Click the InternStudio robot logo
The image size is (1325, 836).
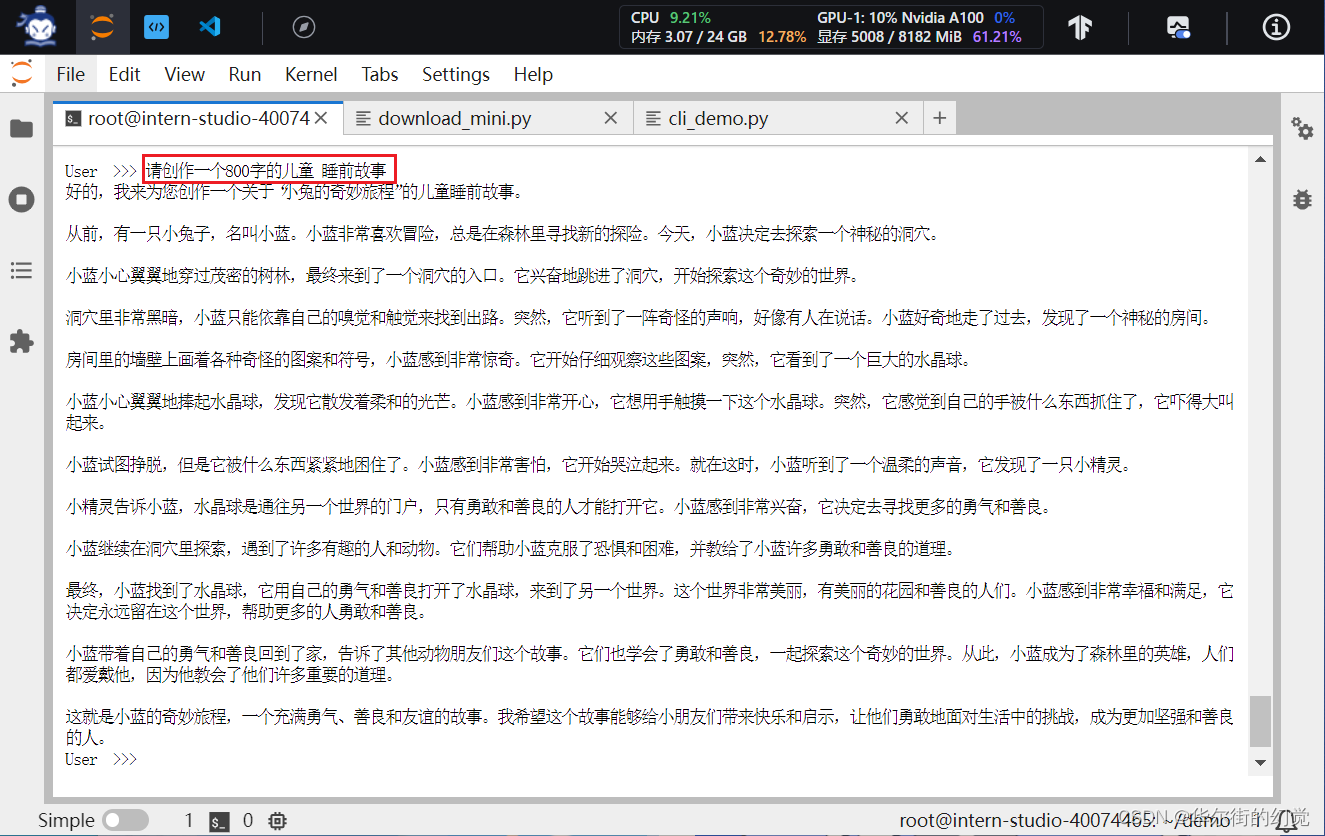[x=36, y=27]
